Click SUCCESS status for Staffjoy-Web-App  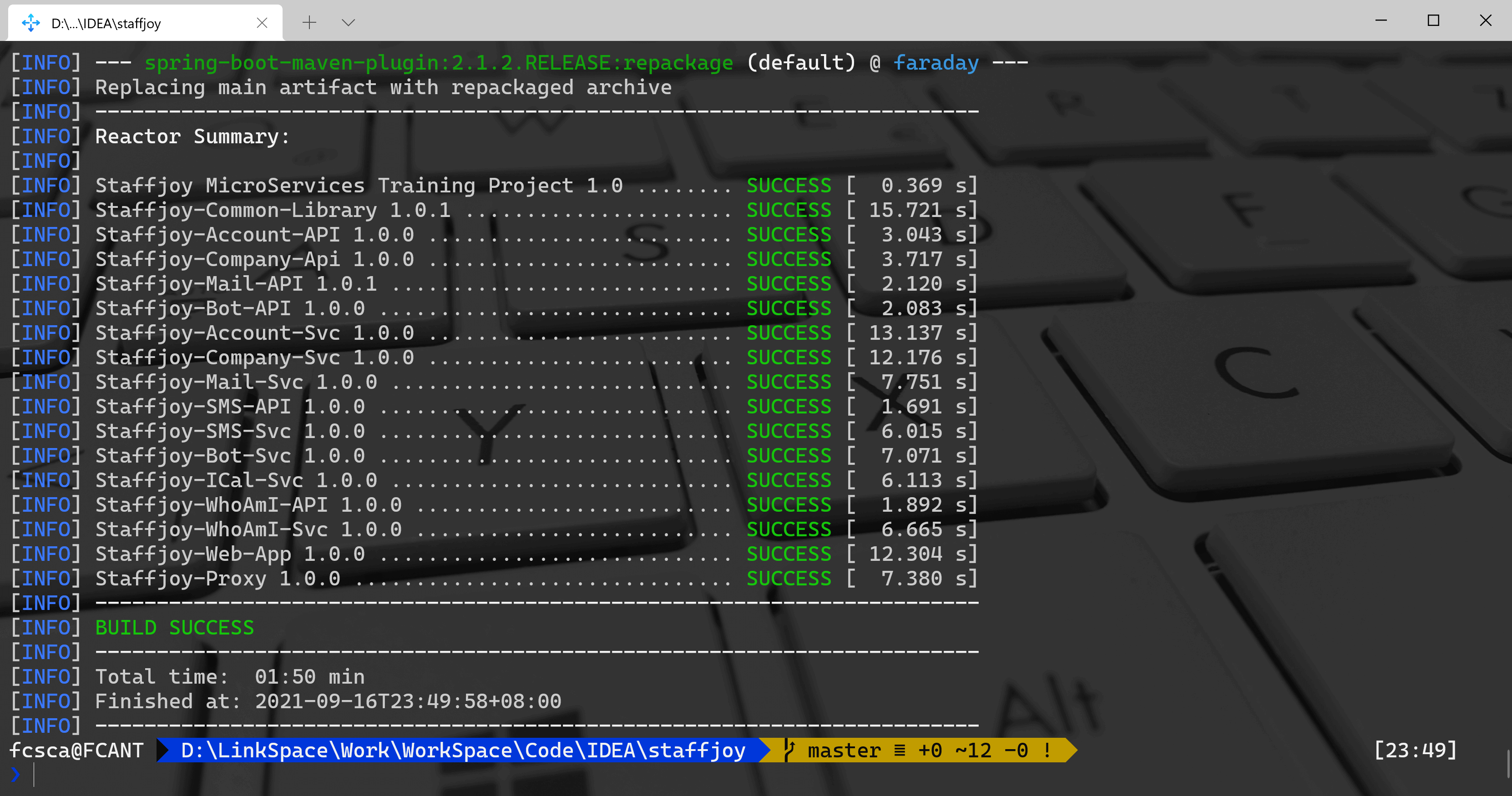[x=789, y=554]
